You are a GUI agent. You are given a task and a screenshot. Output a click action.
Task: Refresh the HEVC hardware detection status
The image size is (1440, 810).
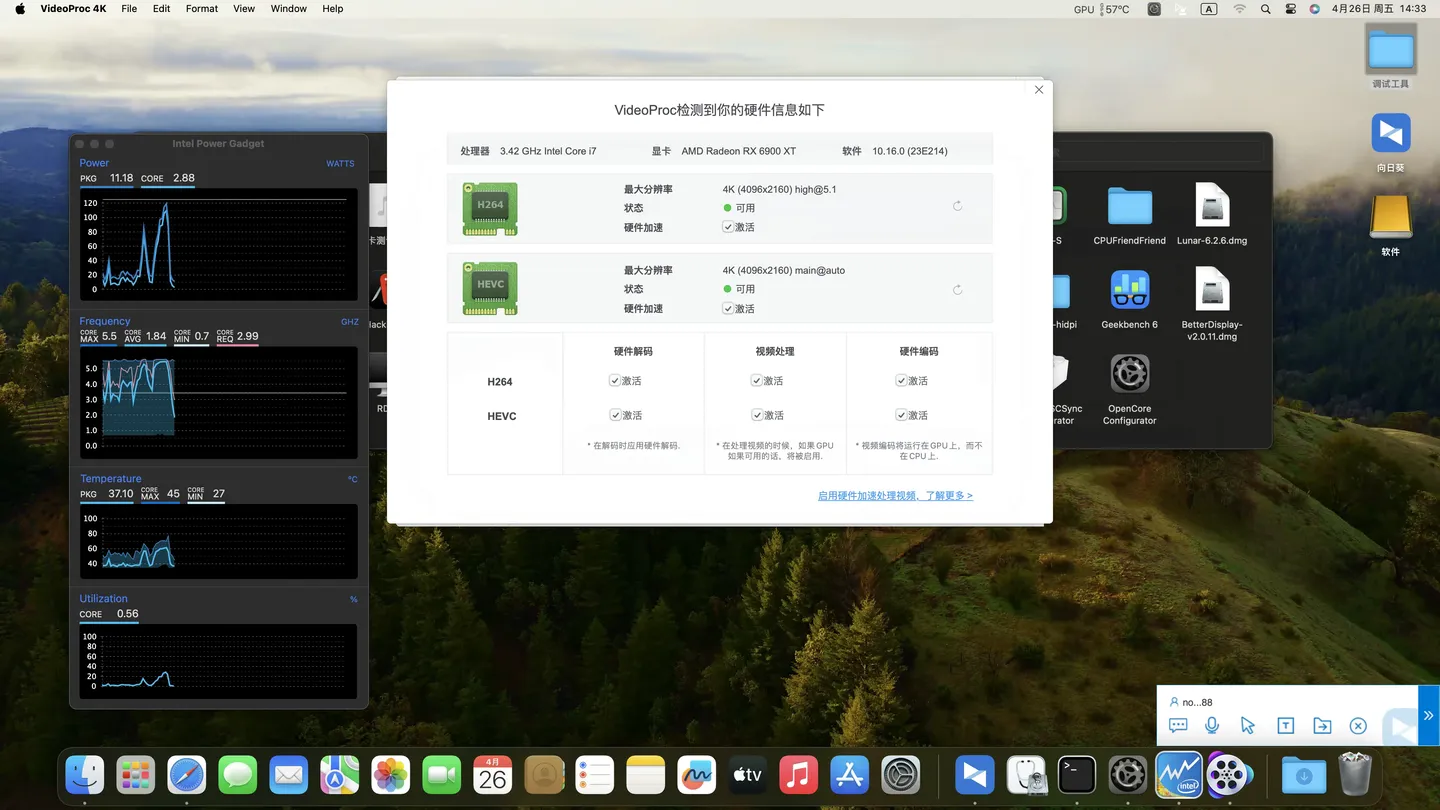point(957,289)
